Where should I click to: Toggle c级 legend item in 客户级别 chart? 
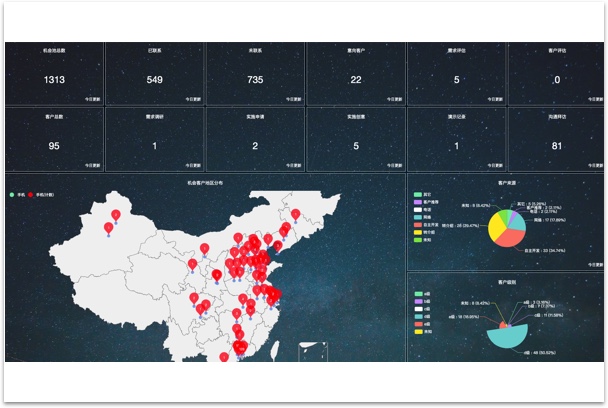click(x=422, y=309)
